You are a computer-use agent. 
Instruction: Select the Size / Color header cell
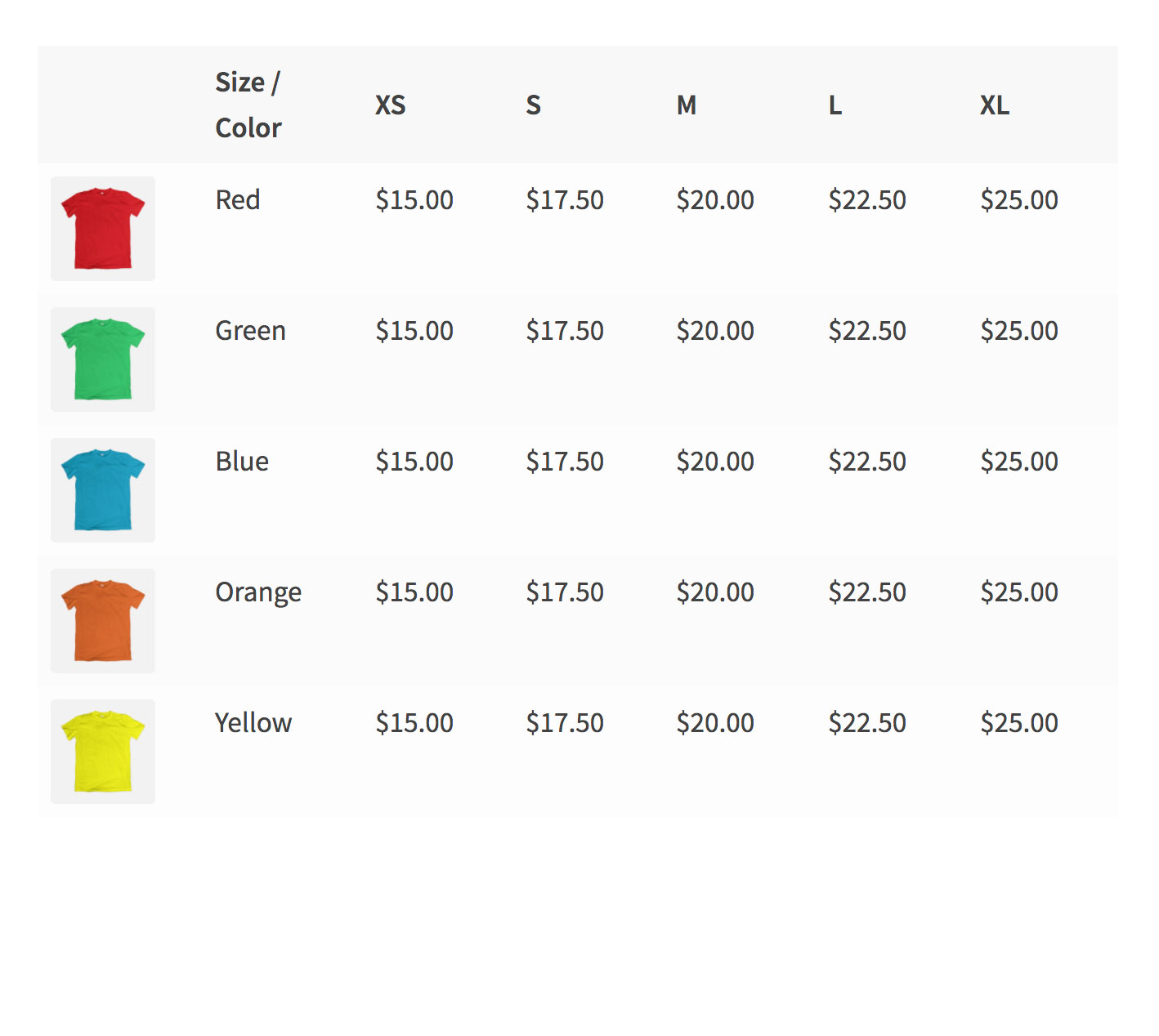coord(248,105)
